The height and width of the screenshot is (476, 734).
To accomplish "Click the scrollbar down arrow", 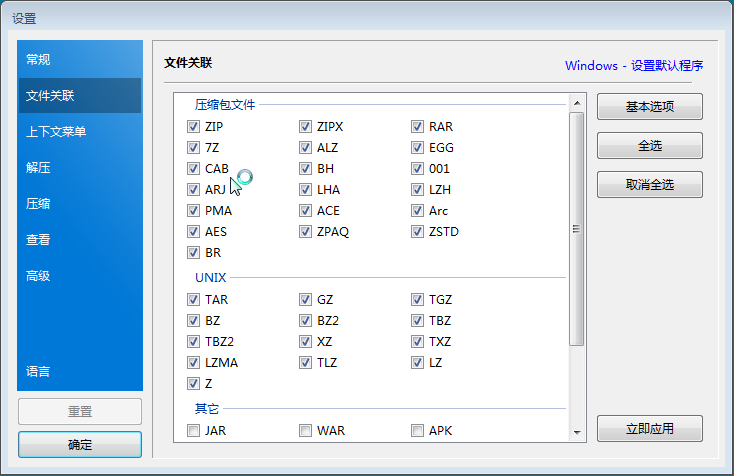I will (576, 432).
